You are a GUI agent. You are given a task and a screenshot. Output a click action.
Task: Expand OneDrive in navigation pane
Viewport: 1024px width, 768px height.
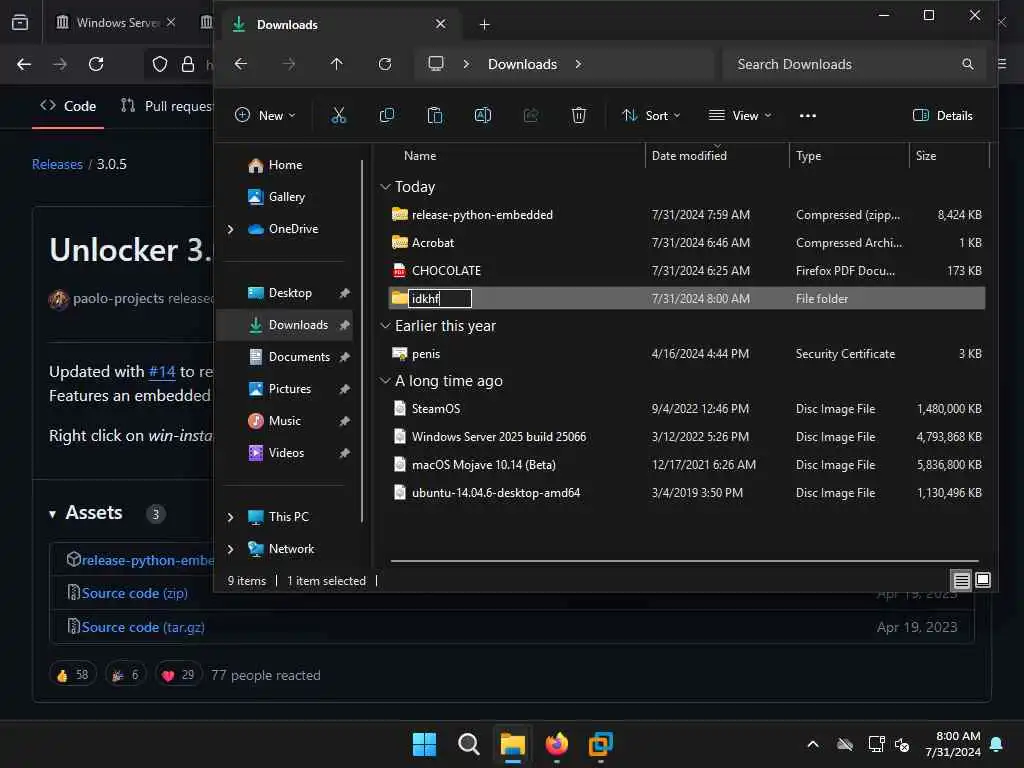tap(231, 229)
